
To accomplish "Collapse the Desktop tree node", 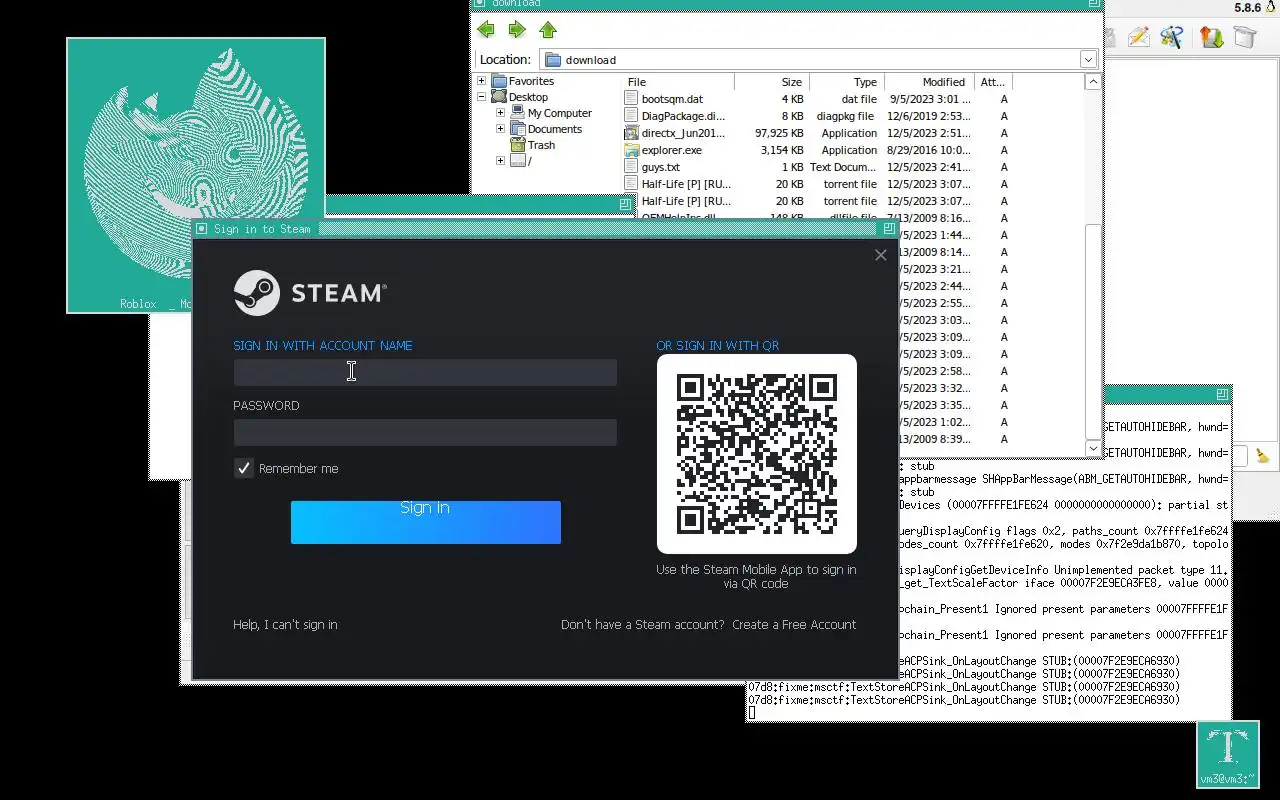I will click(482, 97).
